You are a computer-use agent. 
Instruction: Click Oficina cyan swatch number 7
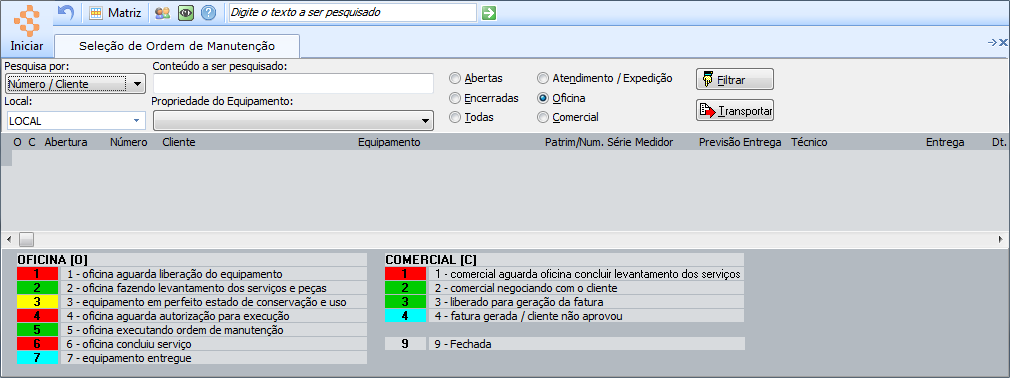37,358
